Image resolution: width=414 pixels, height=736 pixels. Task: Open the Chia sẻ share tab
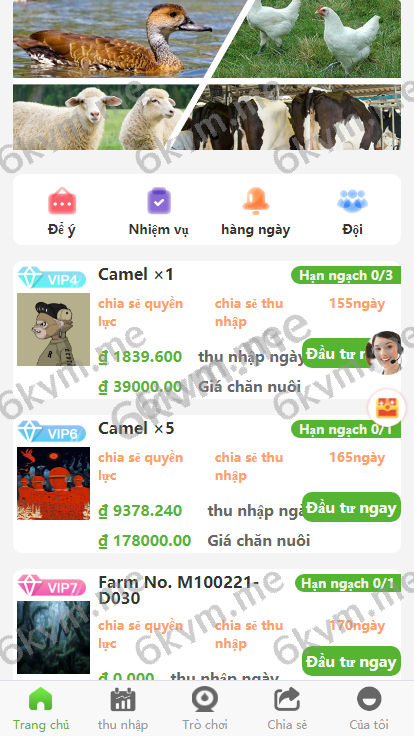click(x=287, y=708)
